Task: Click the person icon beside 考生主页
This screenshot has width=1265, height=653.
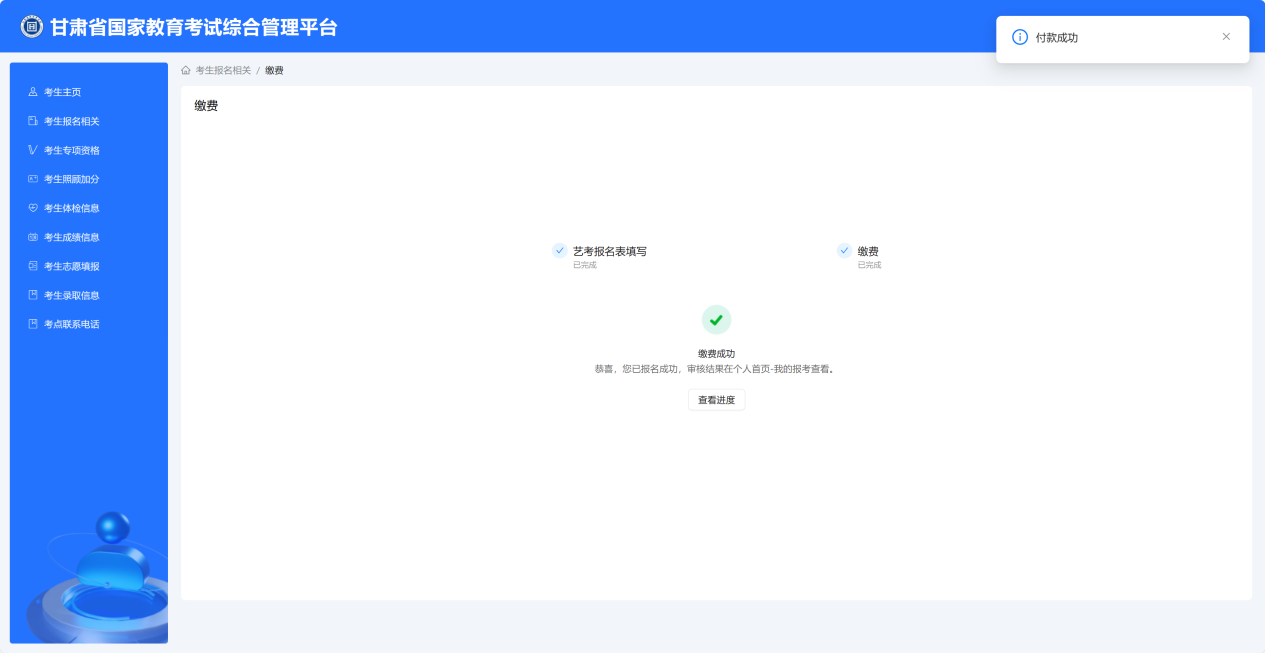Action: point(33,92)
